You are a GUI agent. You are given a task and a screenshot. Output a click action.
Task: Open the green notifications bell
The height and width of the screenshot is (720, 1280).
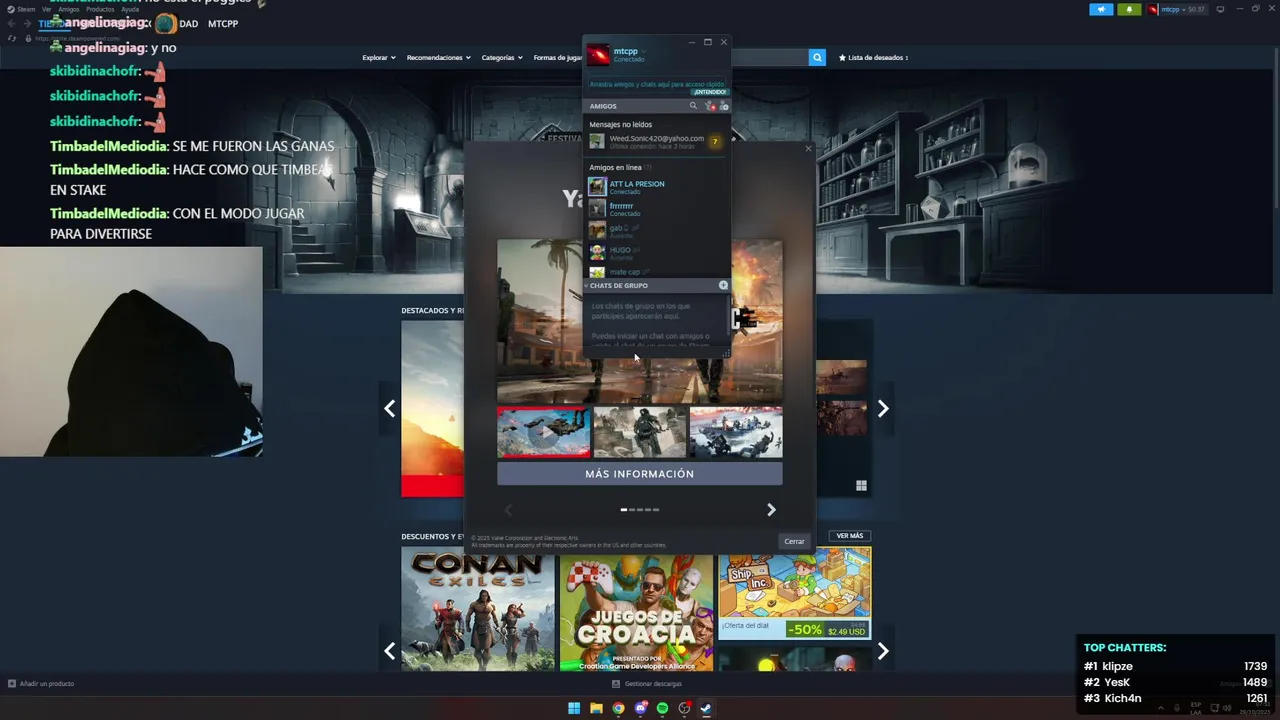pyautogui.click(x=1129, y=9)
